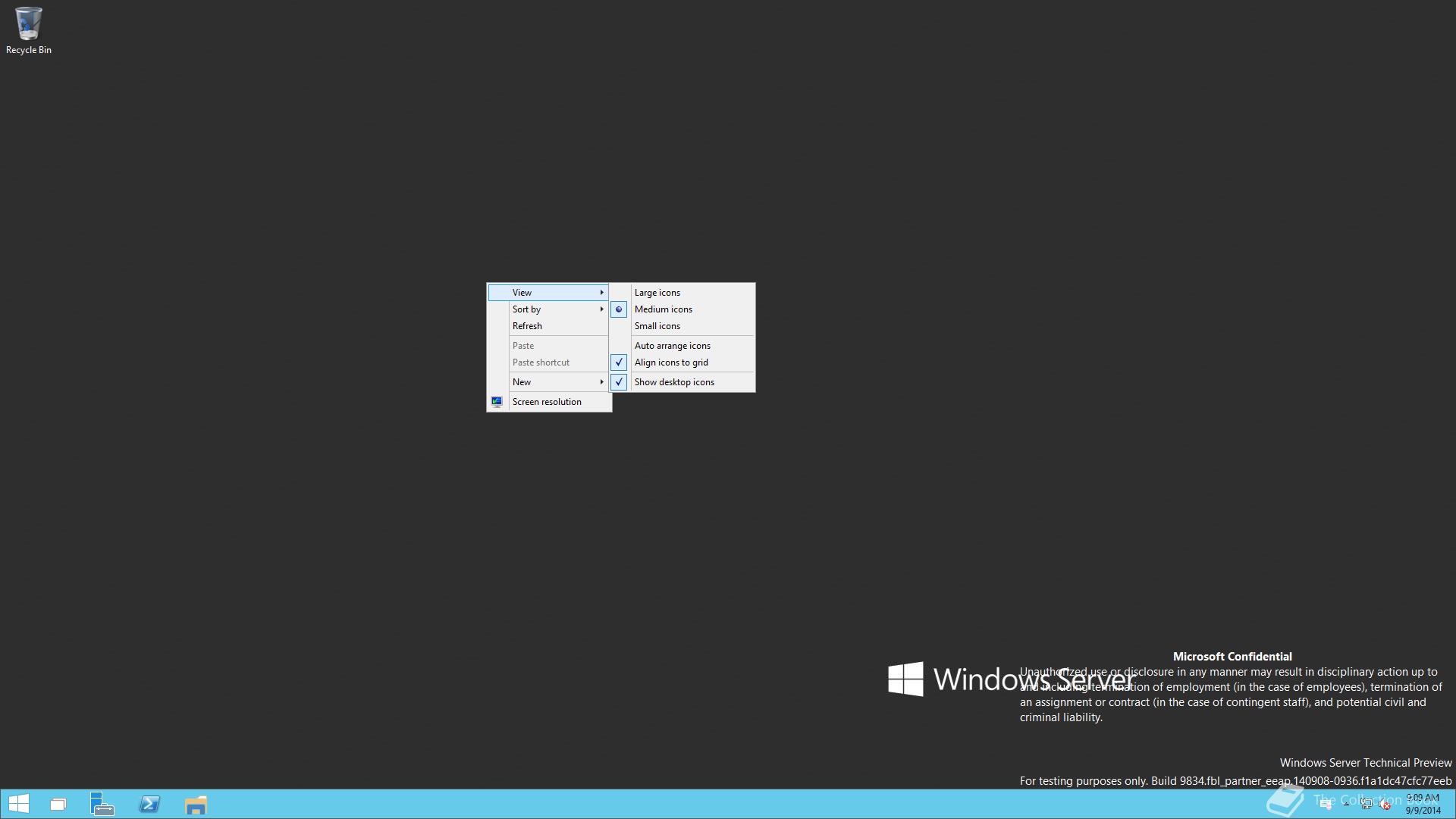
Task: Show hidden tray icons arrow
Action: click(1346, 804)
